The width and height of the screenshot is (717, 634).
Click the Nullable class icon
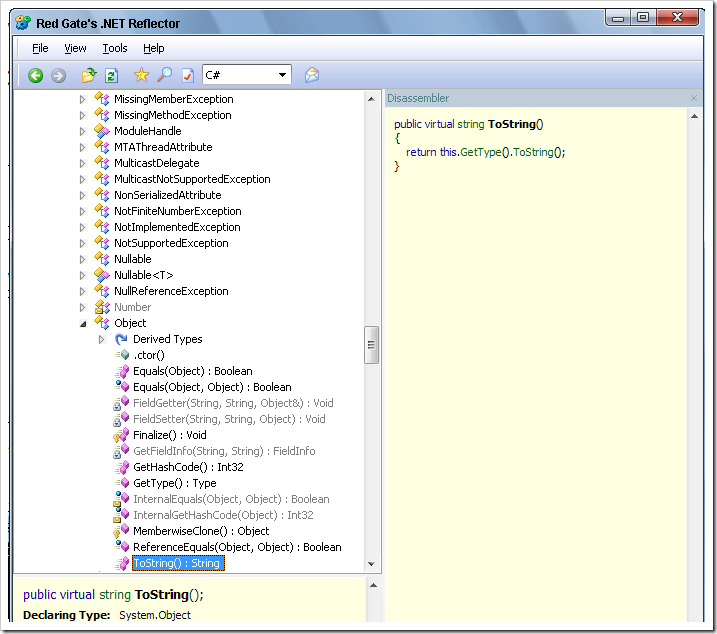102,259
